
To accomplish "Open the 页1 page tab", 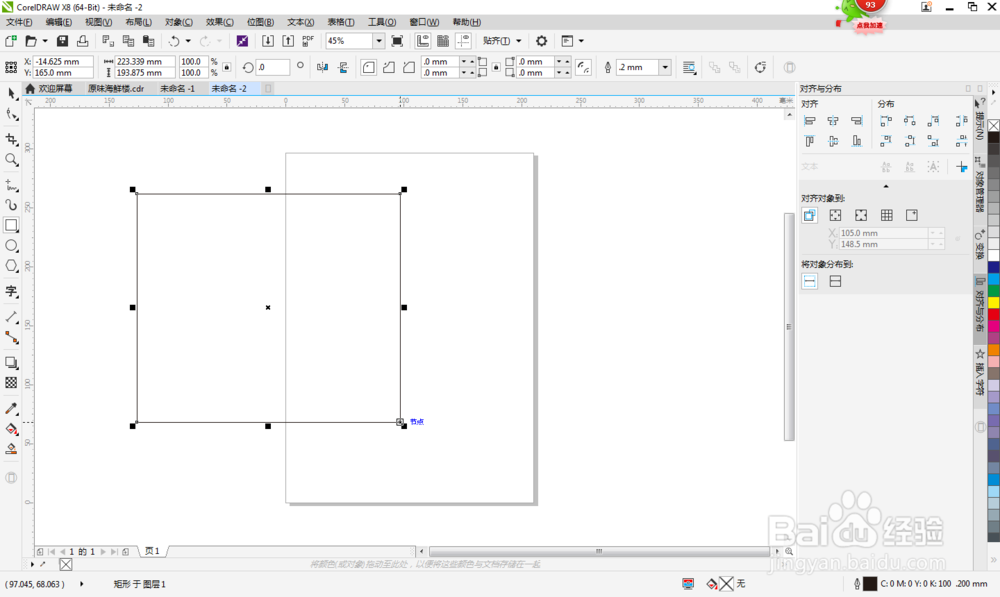I will tap(152, 551).
